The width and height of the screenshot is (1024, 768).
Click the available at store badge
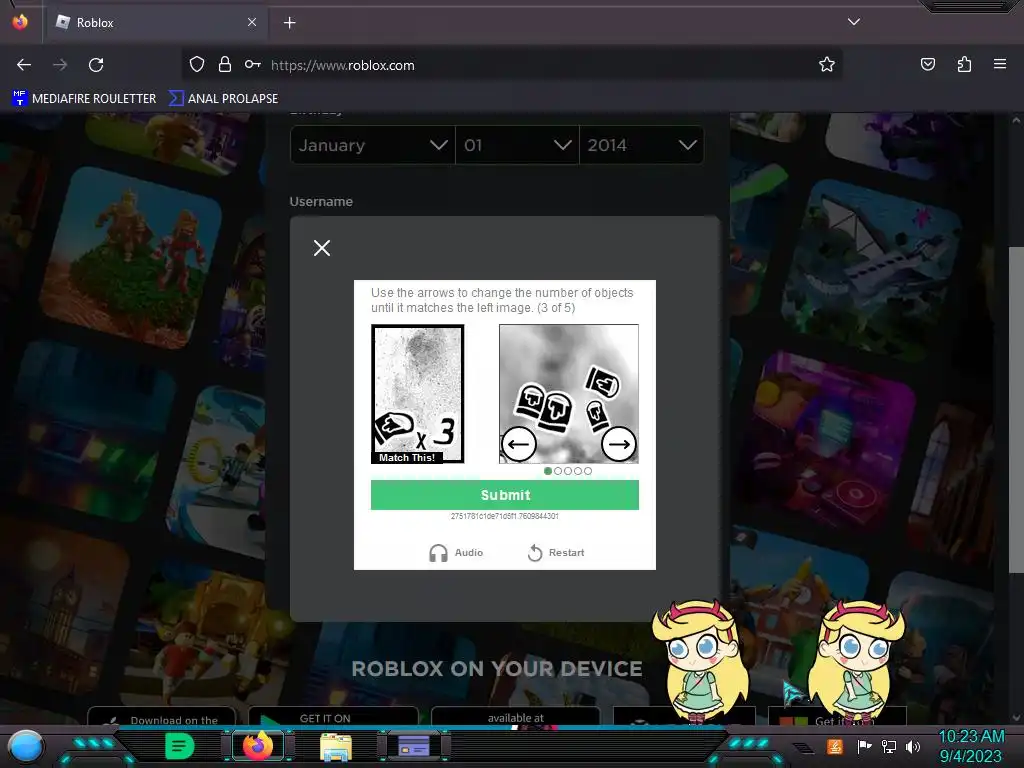pos(515,716)
